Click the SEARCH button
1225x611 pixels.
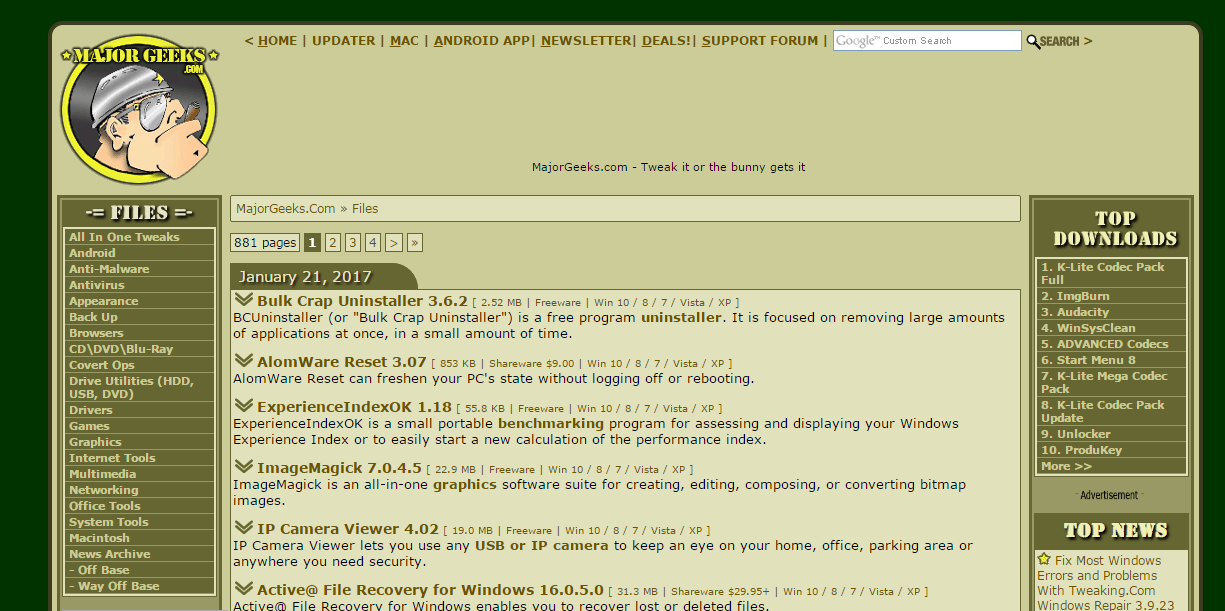1059,41
